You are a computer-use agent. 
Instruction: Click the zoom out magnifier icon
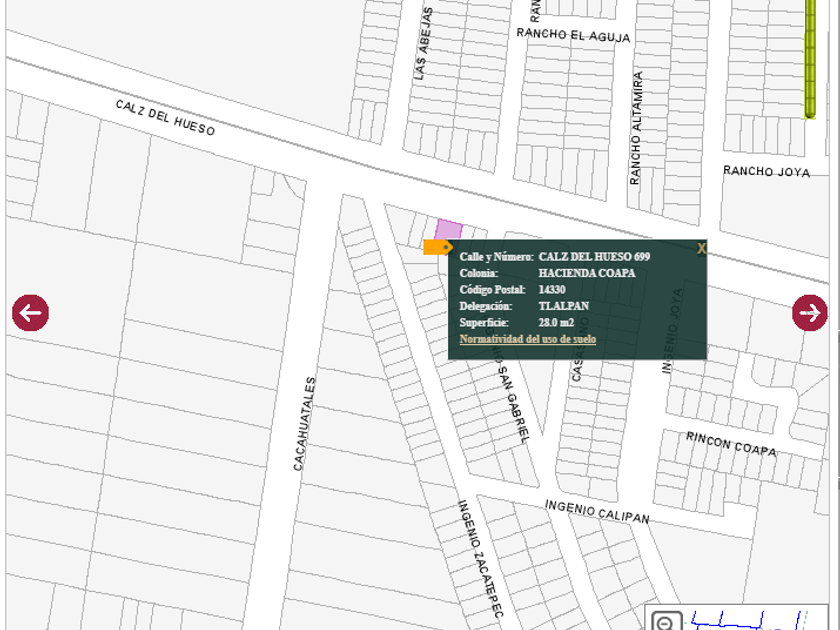pyautogui.click(x=666, y=622)
